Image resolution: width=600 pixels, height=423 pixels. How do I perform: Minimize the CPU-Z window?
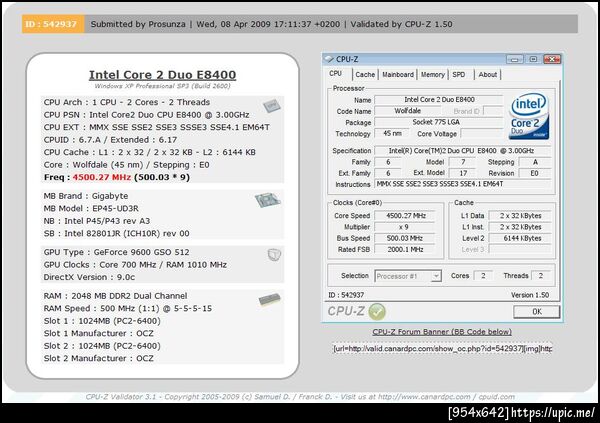(x=514, y=59)
